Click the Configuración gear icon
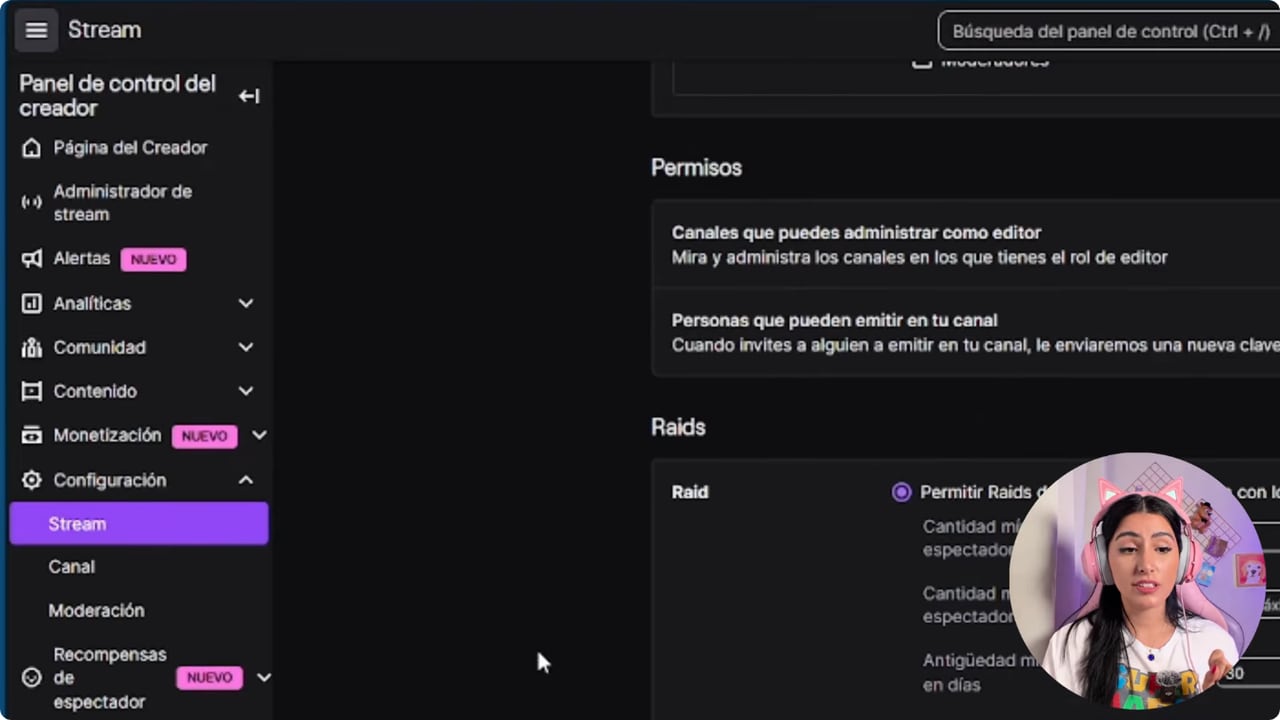Screen dimensions: 1280x720 [x=32, y=480]
